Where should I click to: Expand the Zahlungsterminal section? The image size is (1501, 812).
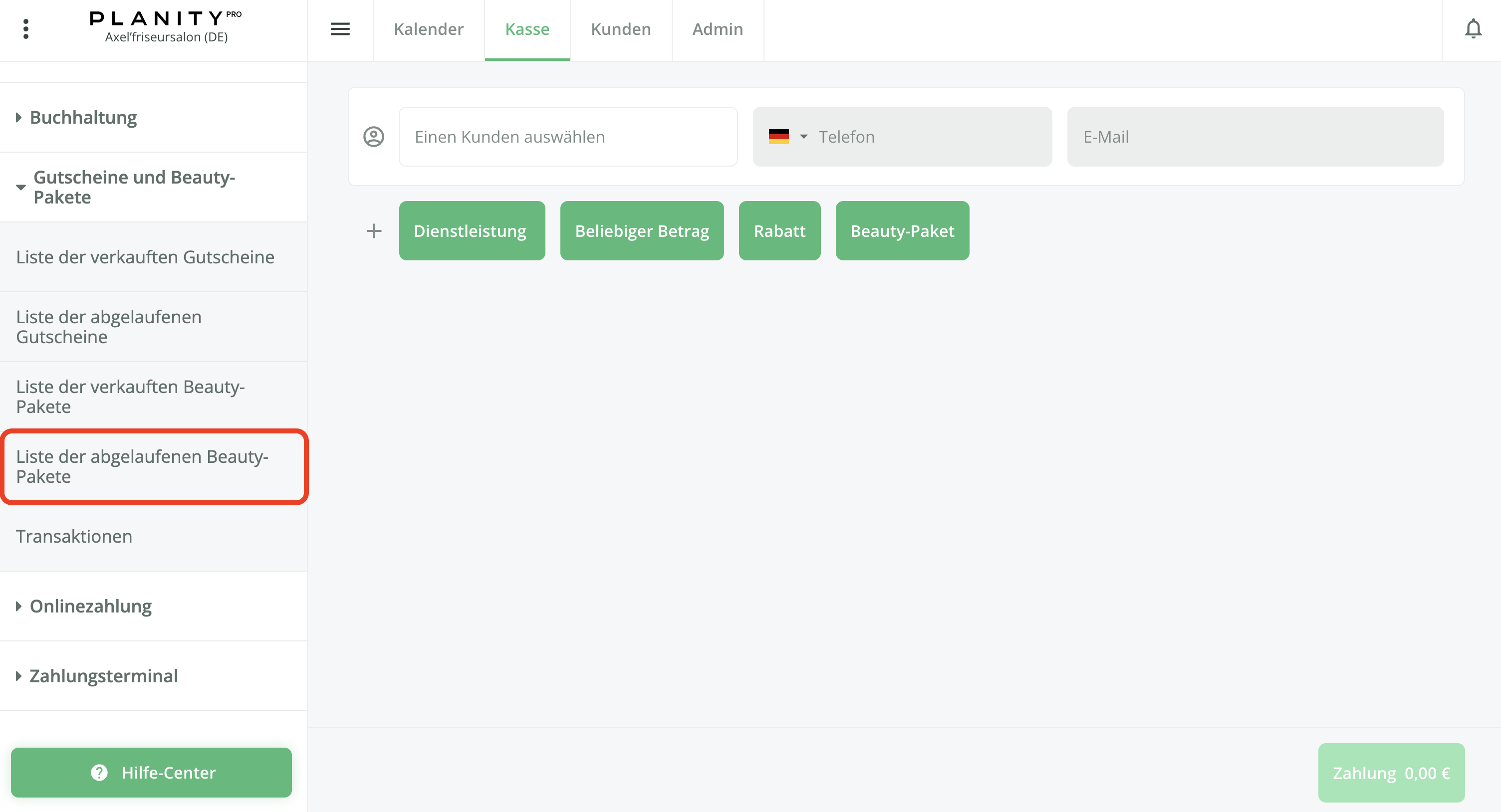[103, 676]
